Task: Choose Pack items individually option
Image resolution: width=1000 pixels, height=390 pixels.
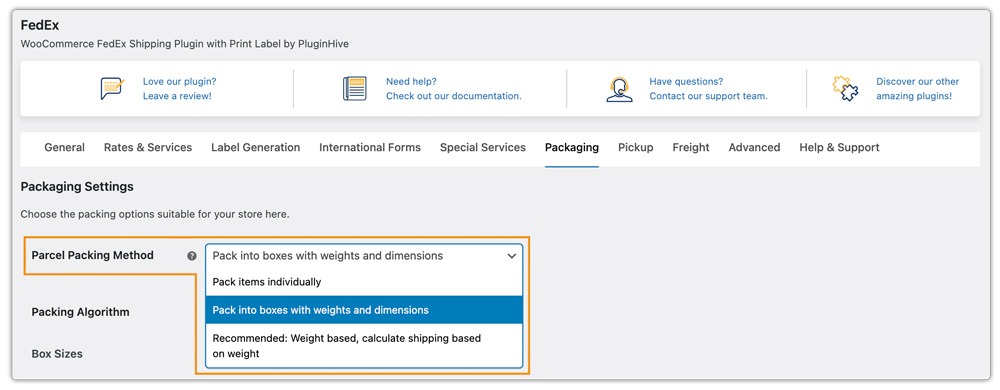Action: (364, 282)
